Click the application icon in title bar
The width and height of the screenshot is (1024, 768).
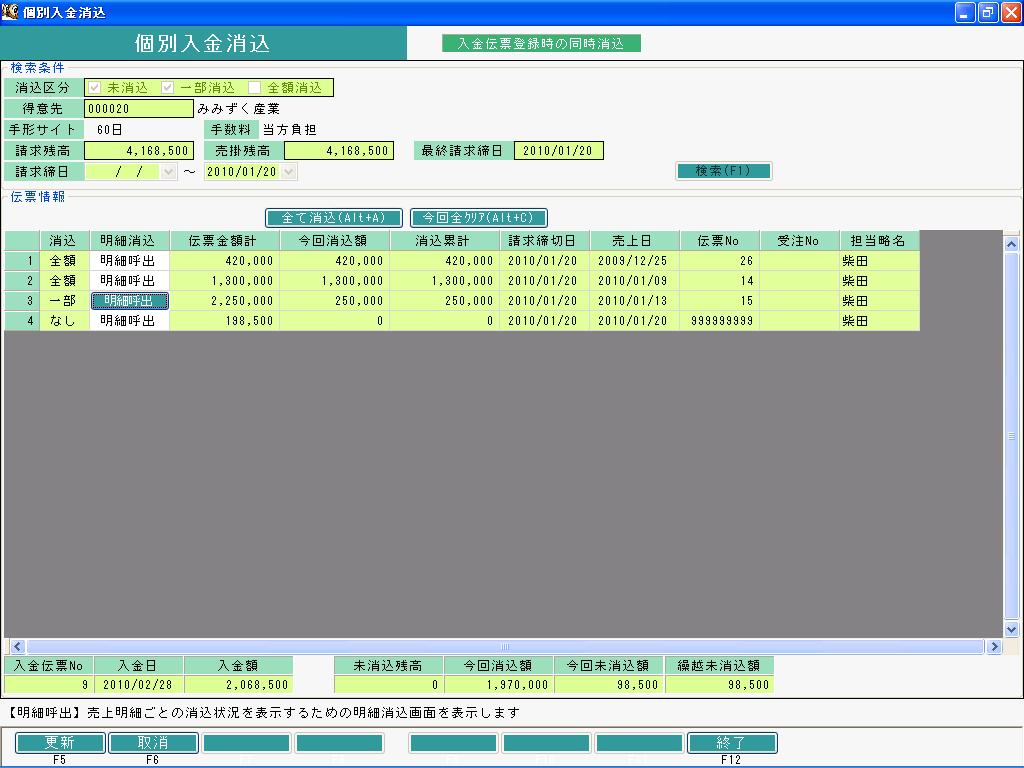pos(10,12)
